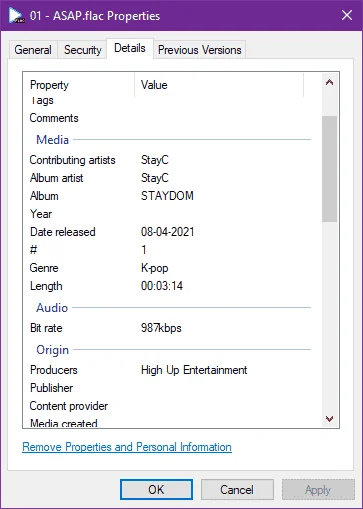Image resolution: width=363 pixels, height=509 pixels.
Task: Select the Publisher property row
Action: 170,388
